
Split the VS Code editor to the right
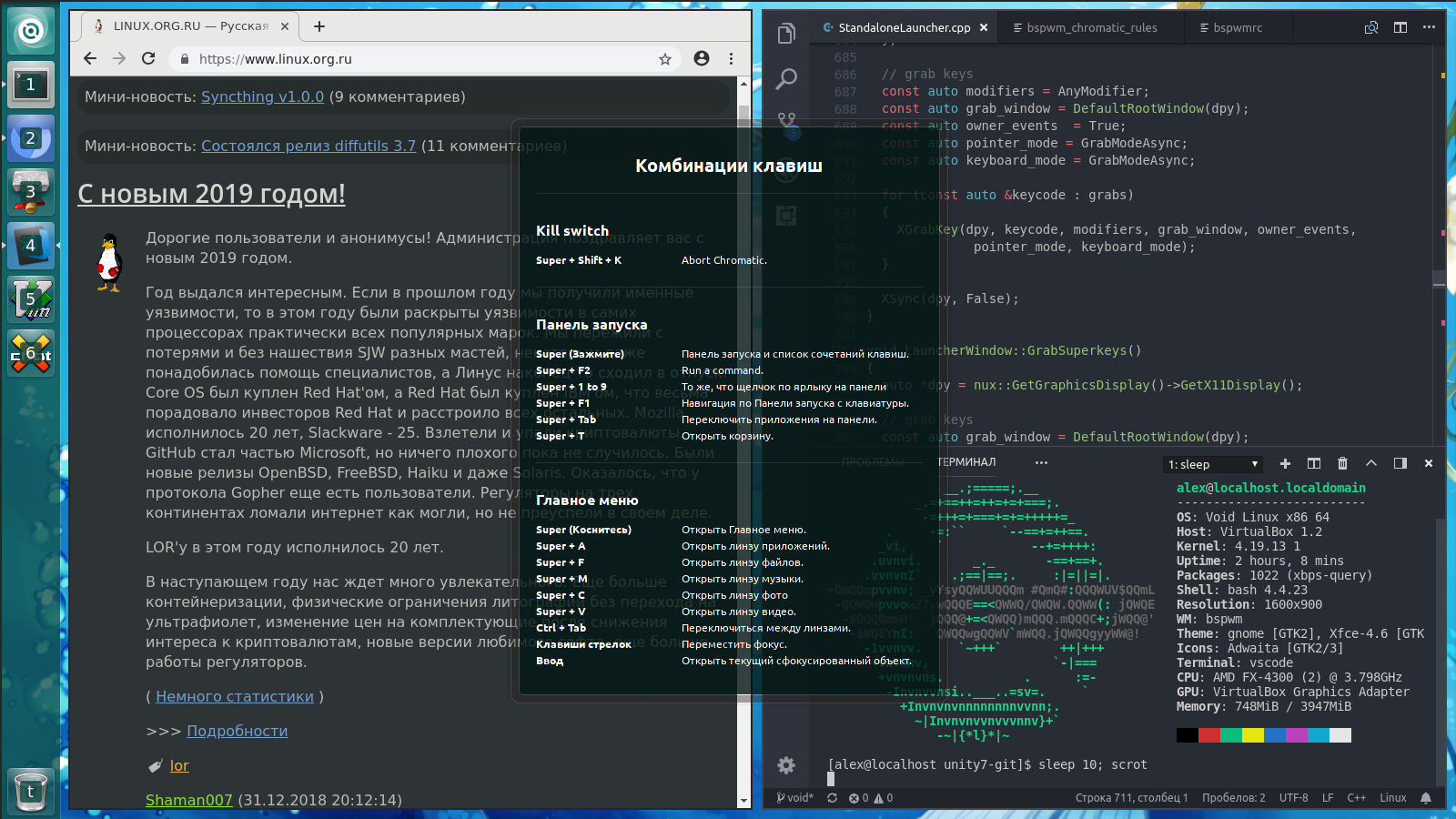pos(1400,27)
